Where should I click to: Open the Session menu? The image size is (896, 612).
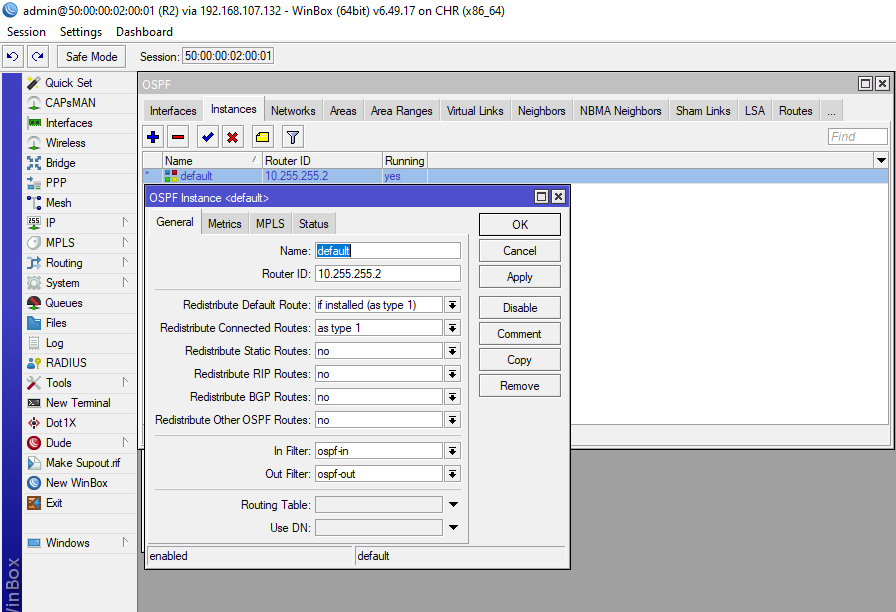coord(26,31)
